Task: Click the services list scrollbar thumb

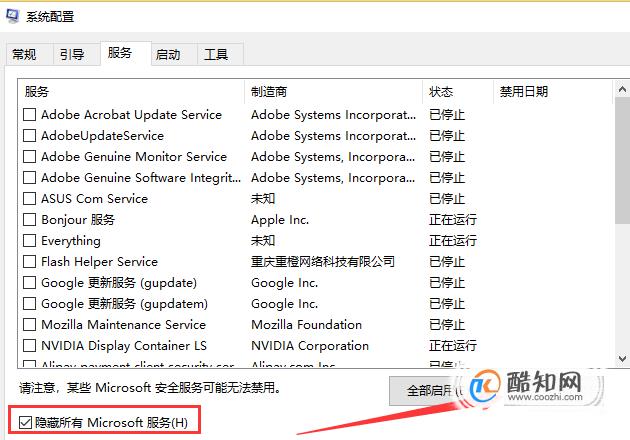Action: pos(622,160)
